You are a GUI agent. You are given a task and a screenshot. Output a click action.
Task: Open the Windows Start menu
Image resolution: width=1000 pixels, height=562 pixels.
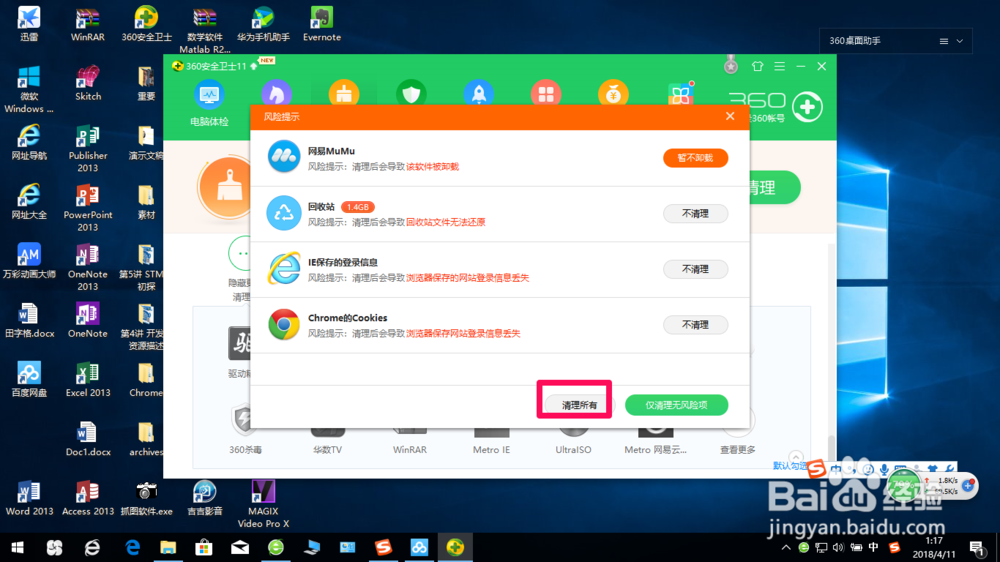coord(18,547)
